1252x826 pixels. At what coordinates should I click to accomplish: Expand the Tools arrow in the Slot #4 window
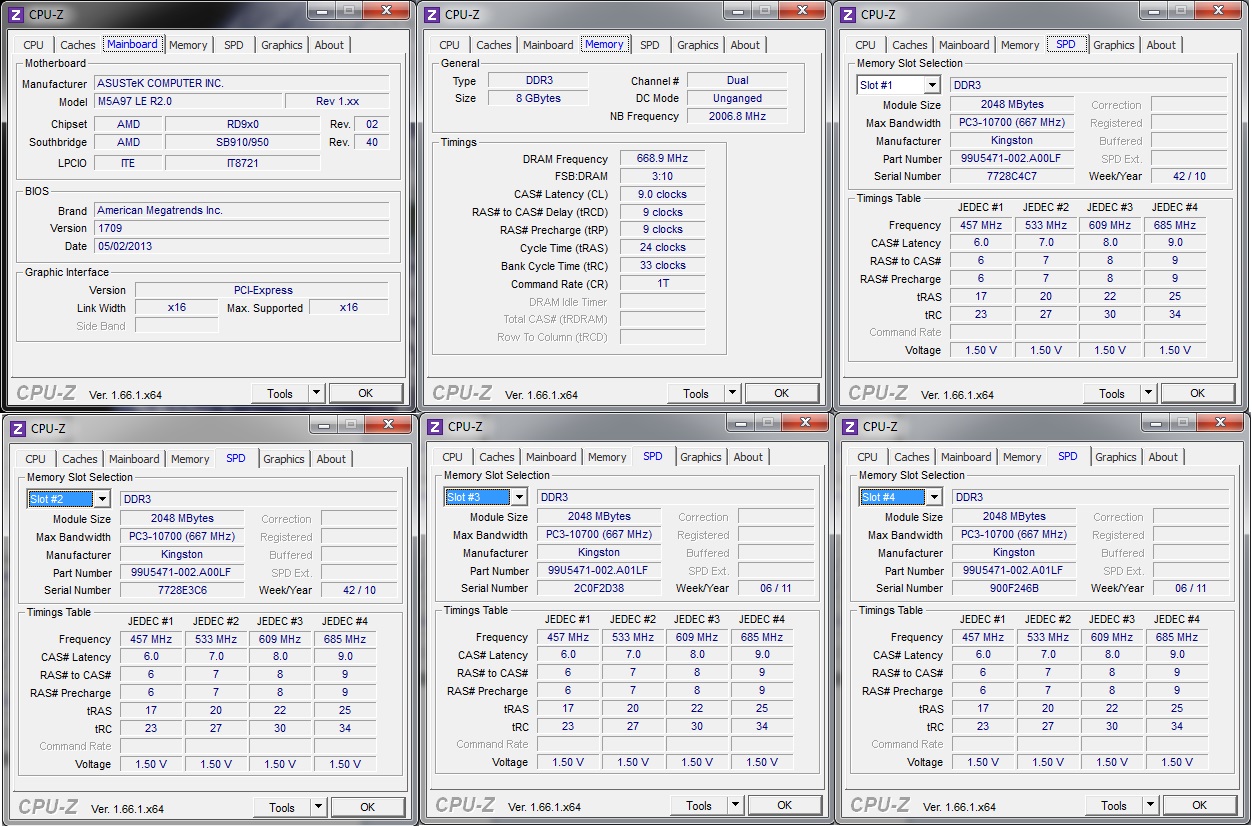click(x=1151, y=805)
